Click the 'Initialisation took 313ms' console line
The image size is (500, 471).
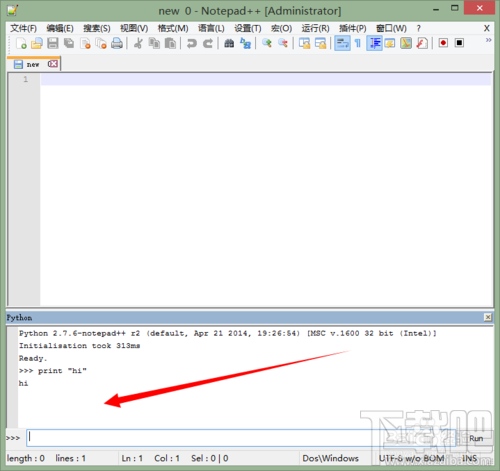coord(79,346)
